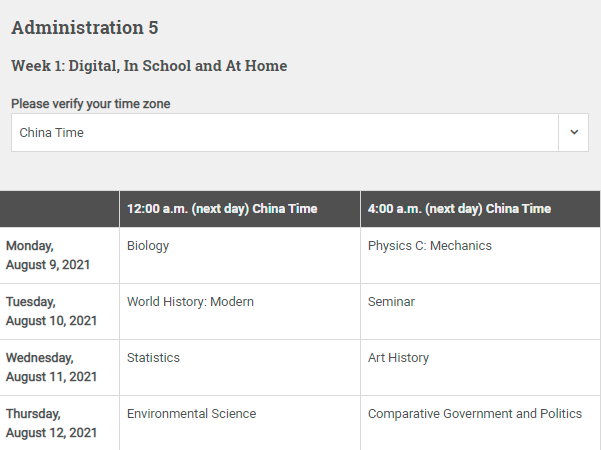Select the Environmental Science exam entry
This screenshot has width=601, height=450.
click(x=191, y=414)
